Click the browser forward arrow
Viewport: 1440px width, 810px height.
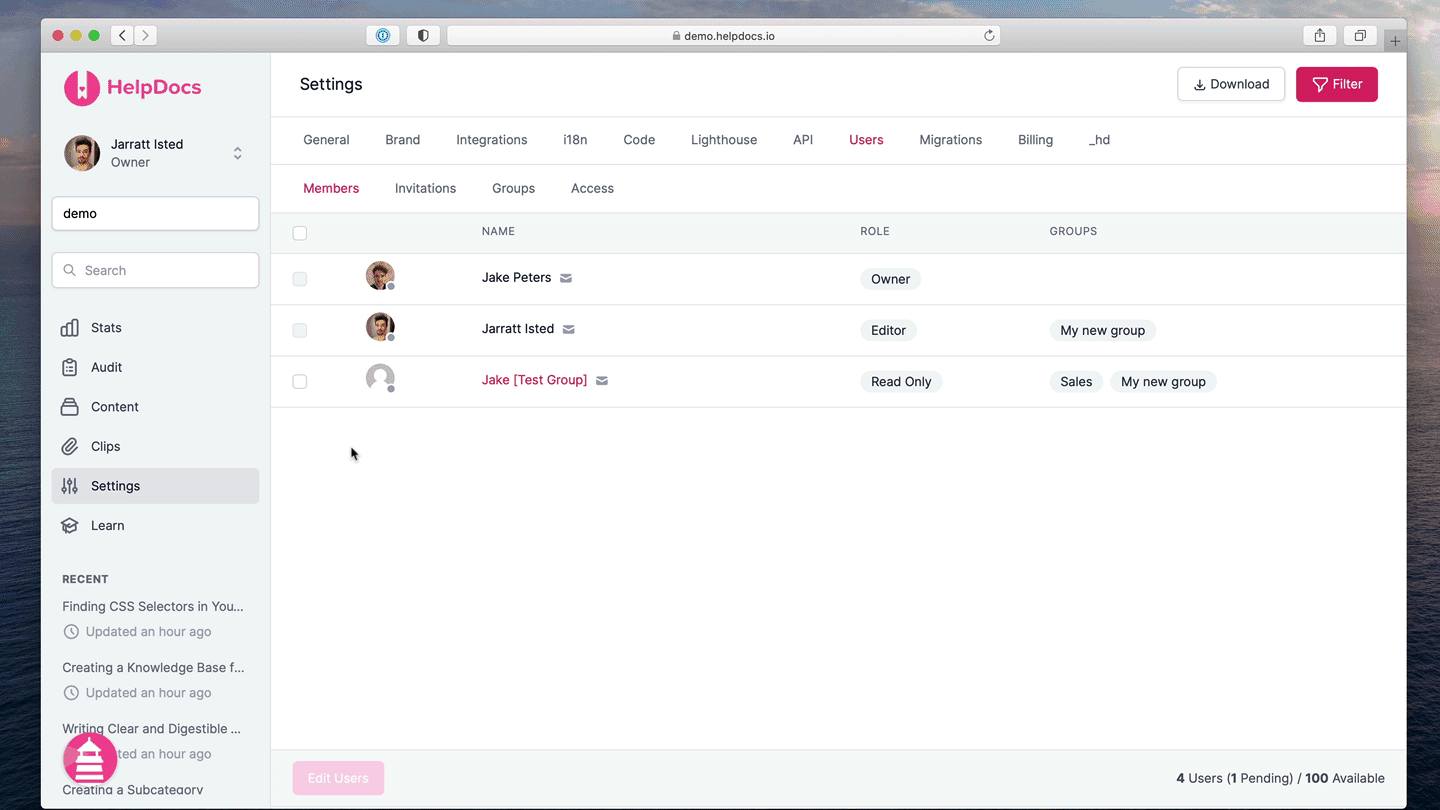[x=146, y=35]
